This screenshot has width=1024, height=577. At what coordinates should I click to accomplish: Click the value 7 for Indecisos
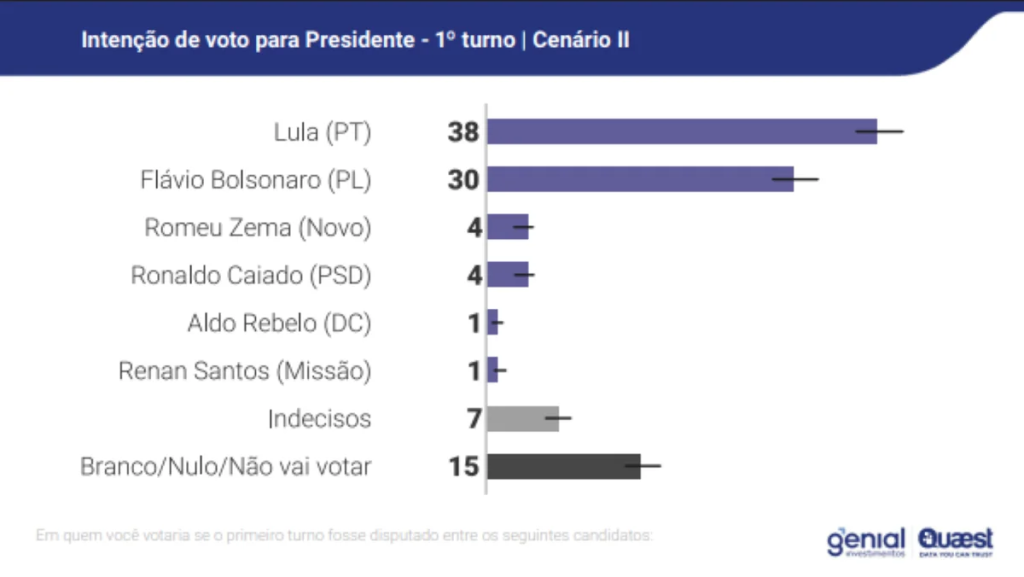tap(474, 419)
